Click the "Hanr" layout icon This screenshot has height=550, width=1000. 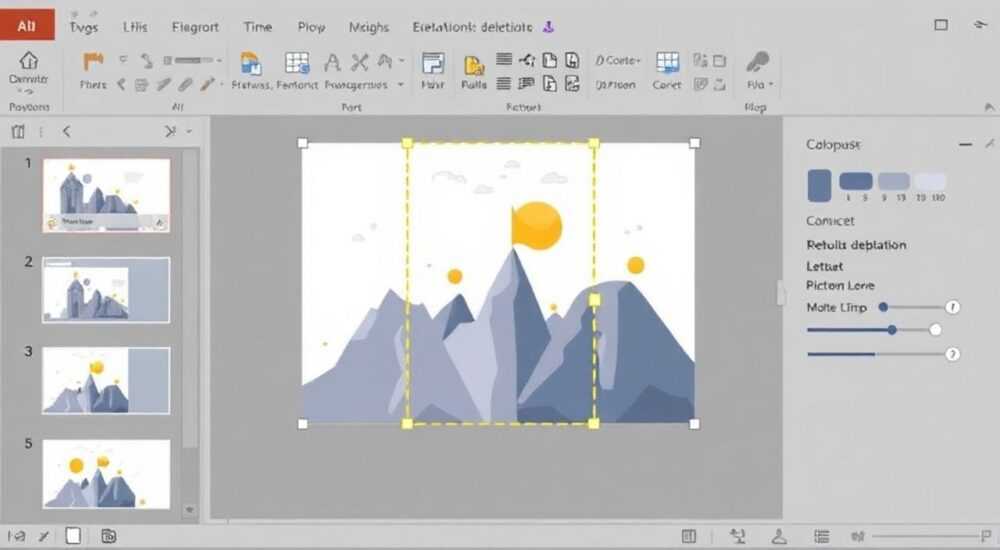coord(433,64)
